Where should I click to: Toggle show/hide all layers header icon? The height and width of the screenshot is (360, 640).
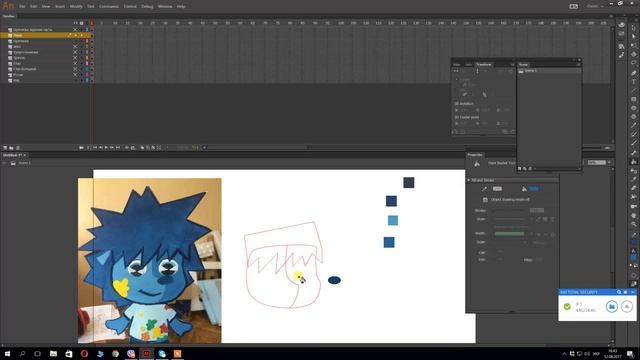(x=76, y=23)
